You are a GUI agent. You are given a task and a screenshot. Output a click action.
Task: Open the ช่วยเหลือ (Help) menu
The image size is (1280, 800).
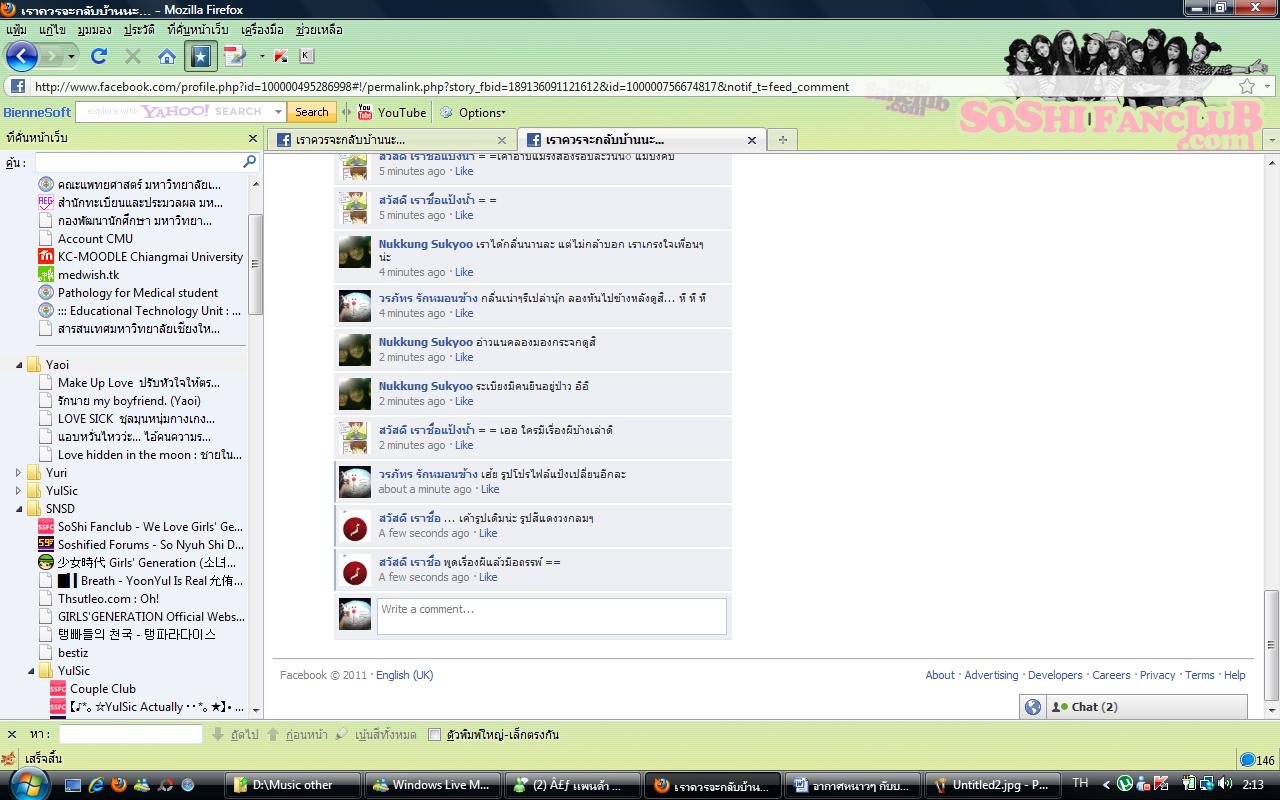(x=319, y=30)
